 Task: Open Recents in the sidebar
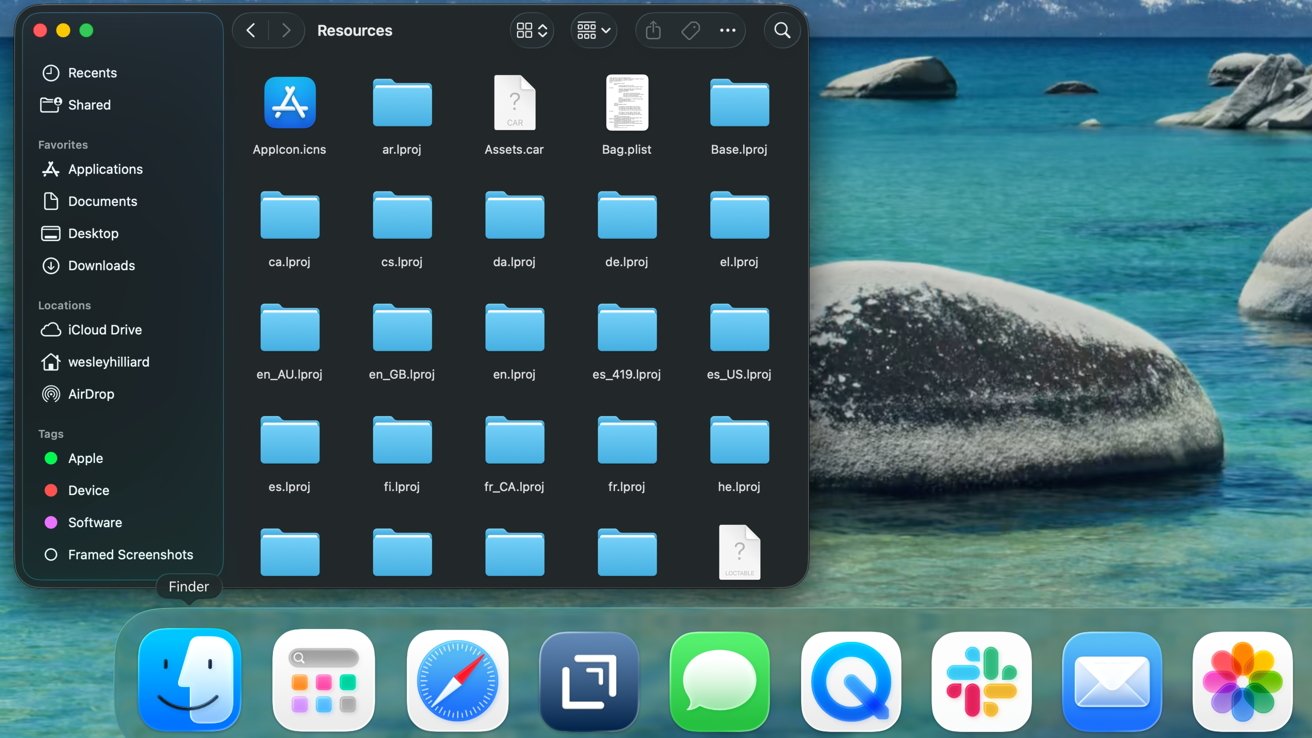[x=92, y=73]
